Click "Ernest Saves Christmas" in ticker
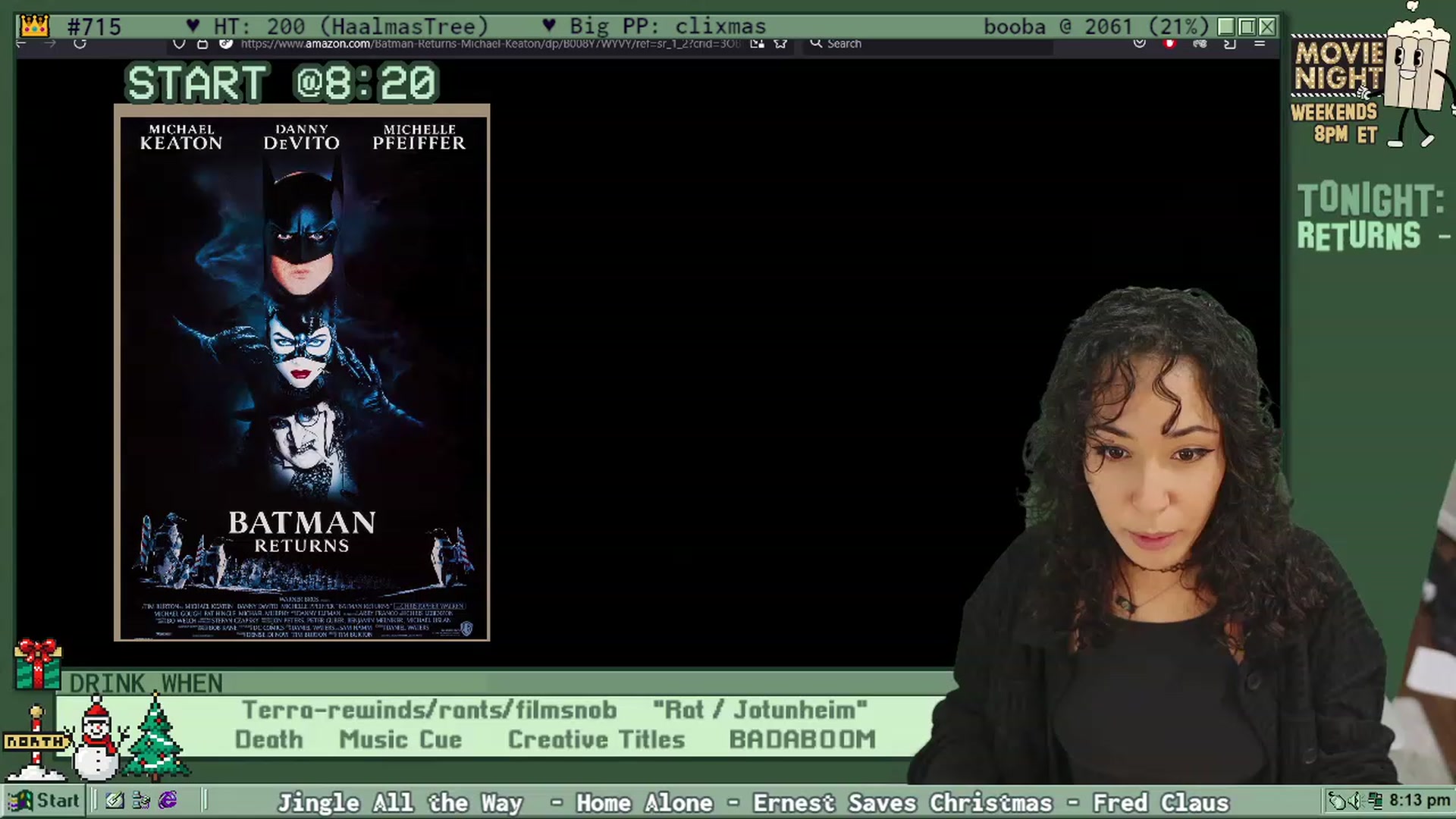1456x819 pixels. coord(902,802)
